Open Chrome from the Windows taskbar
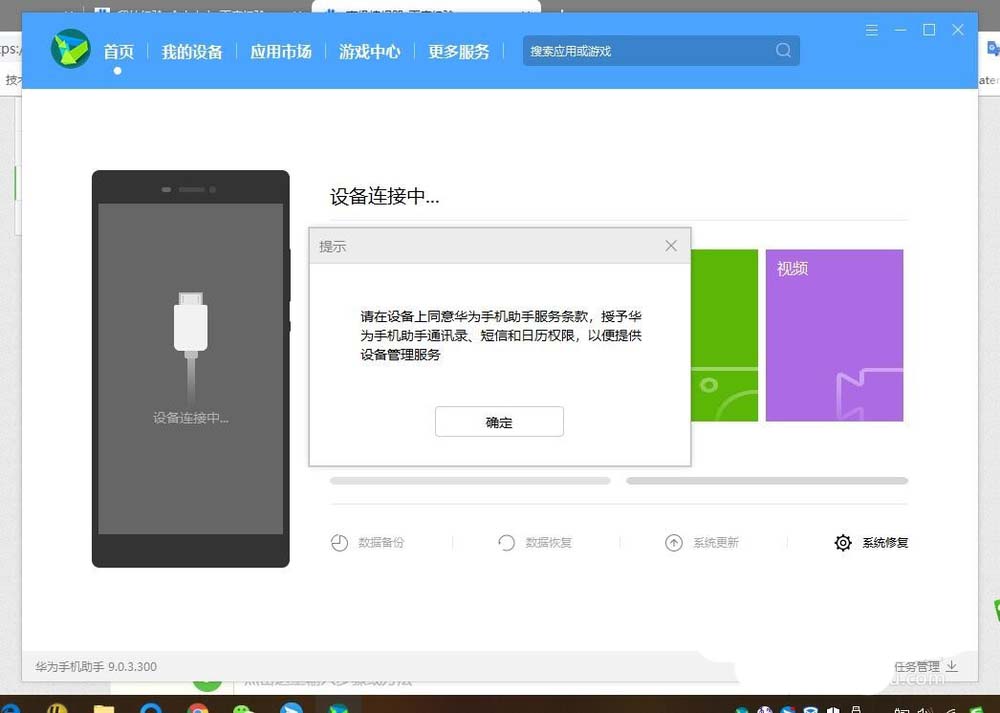 [198, 708]
